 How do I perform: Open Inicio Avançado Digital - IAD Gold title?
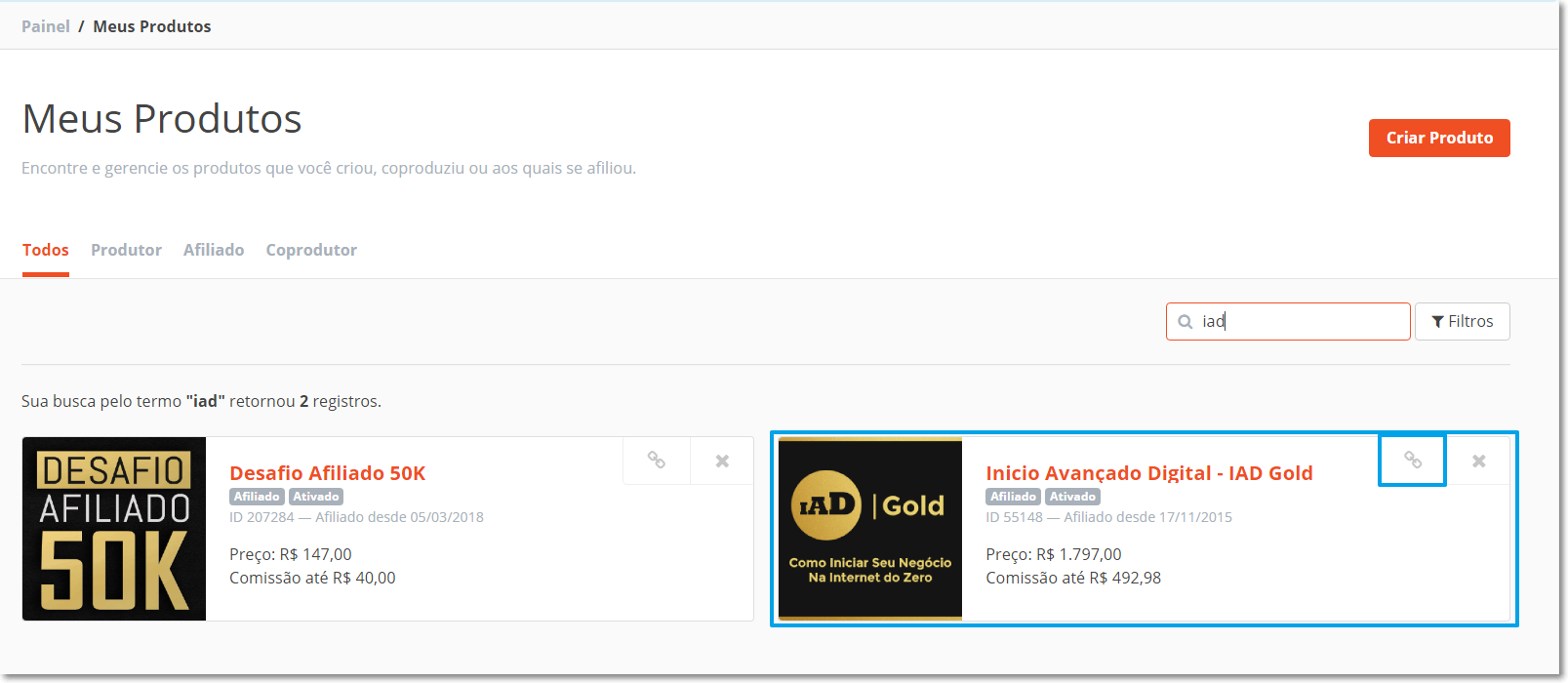coord(1149,473)
